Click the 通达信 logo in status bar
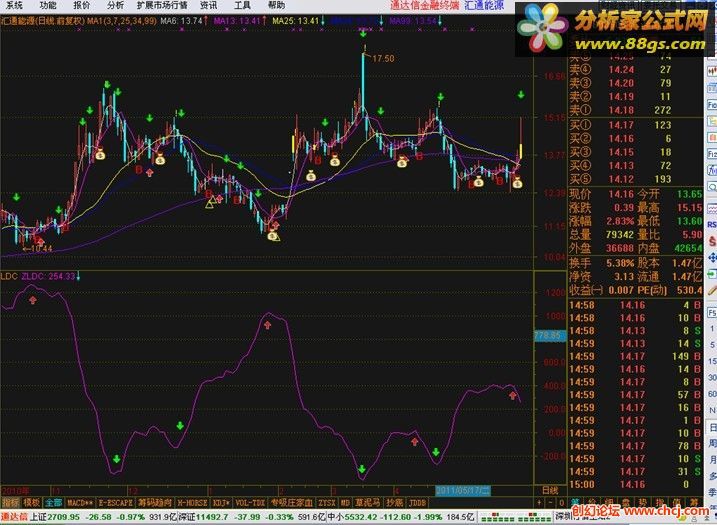The image size is (717, 525). [14, 517]
